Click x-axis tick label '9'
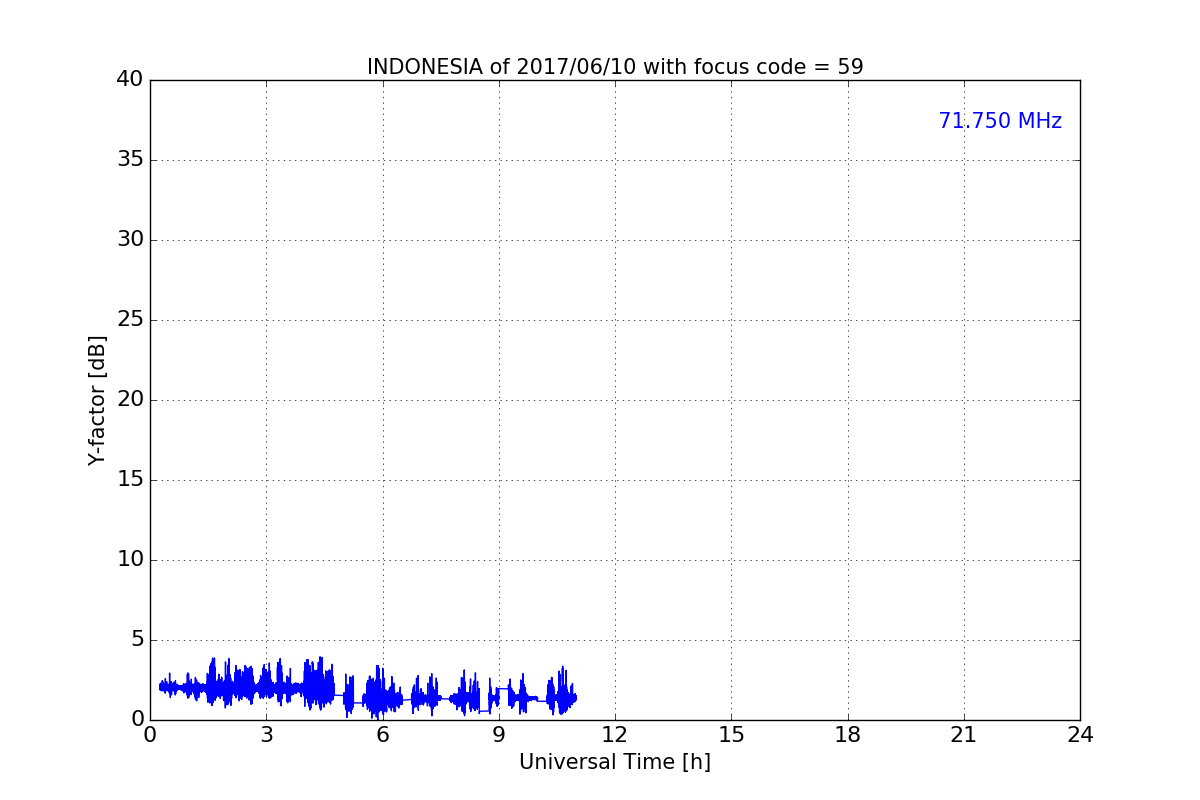Viewport: 1200px width, 800px height. [x=499, y=735]
